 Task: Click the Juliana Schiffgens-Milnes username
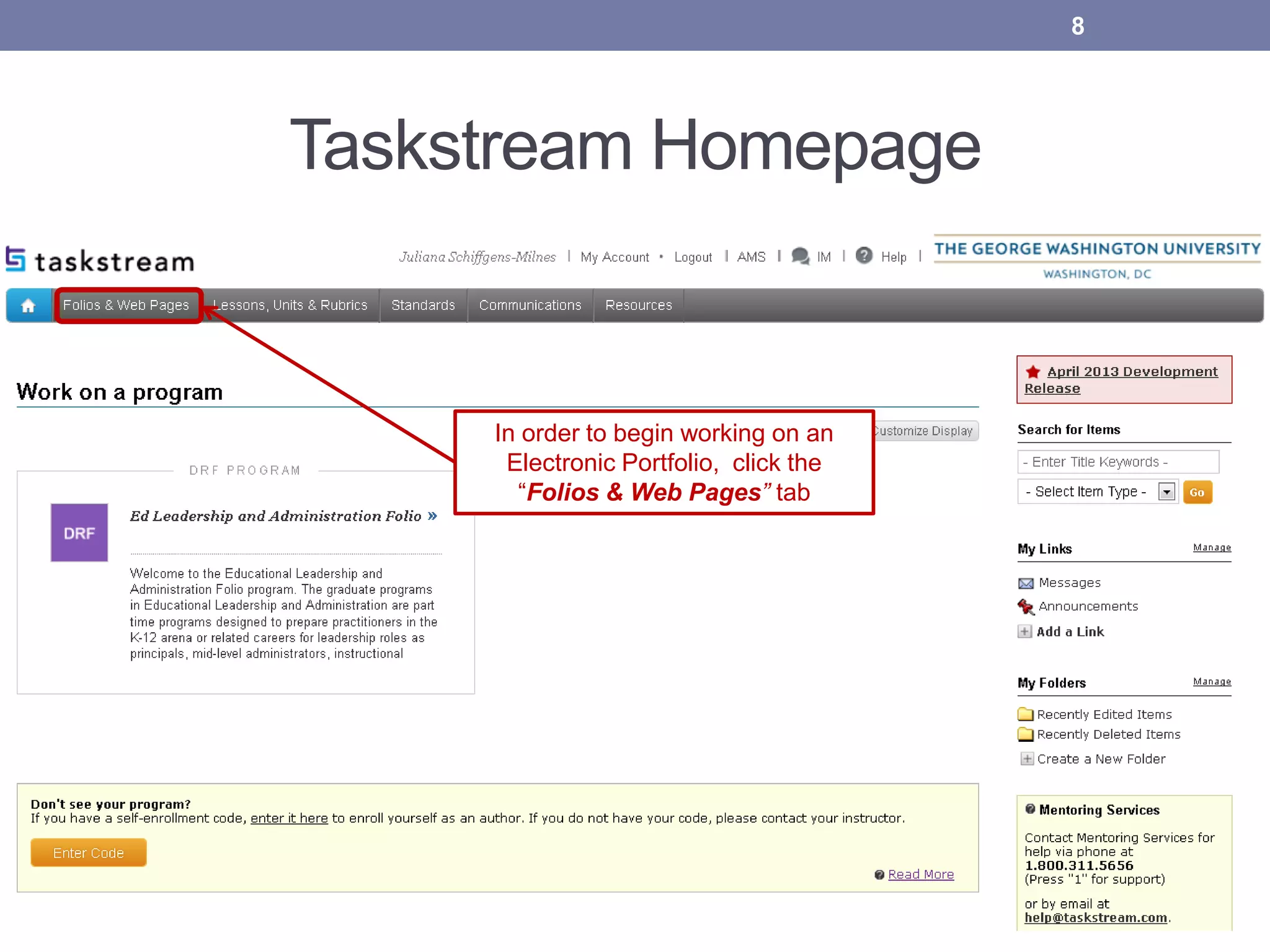point(477,257)
